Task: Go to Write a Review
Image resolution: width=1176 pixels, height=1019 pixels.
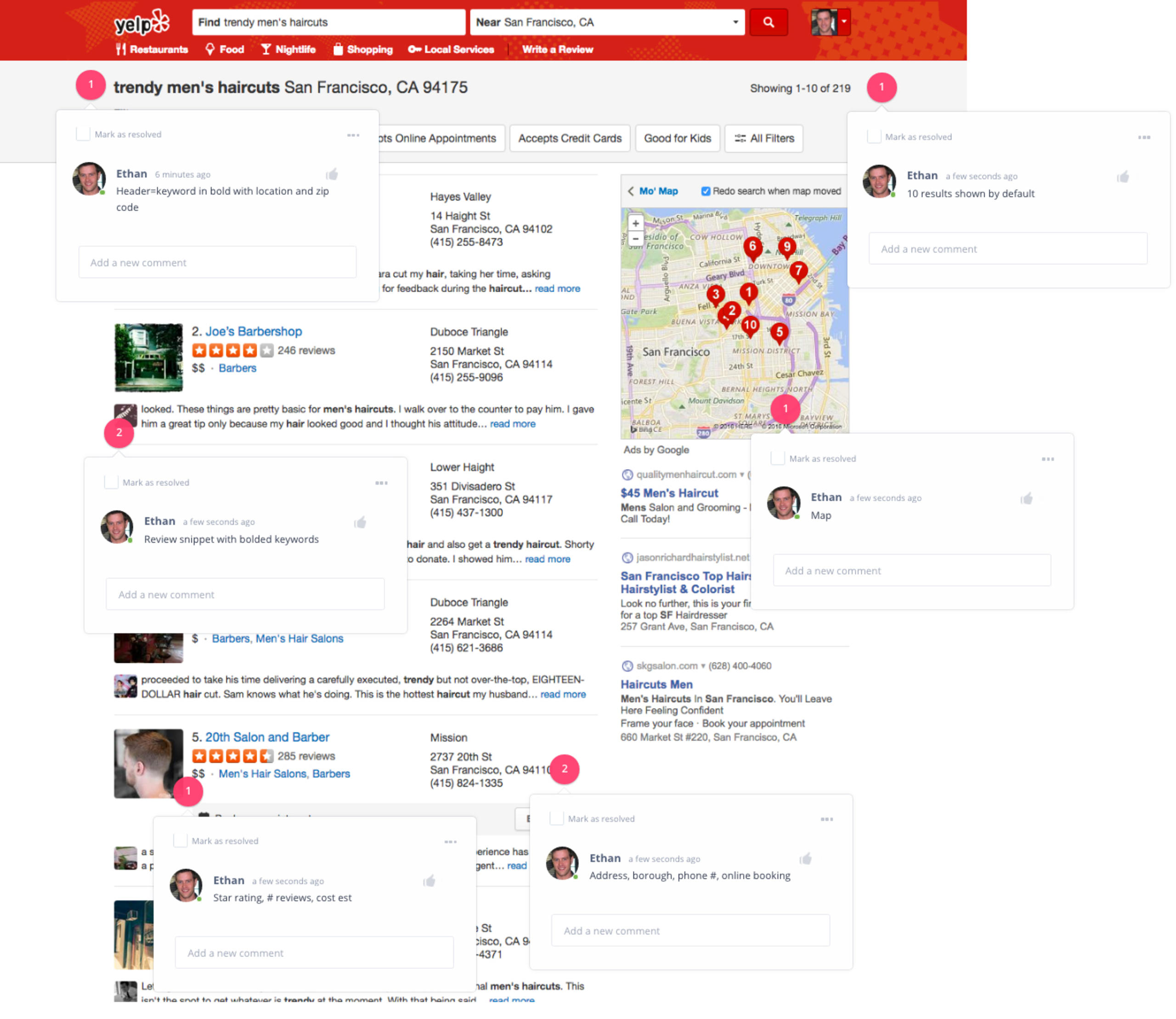Action: click(557, 50)
